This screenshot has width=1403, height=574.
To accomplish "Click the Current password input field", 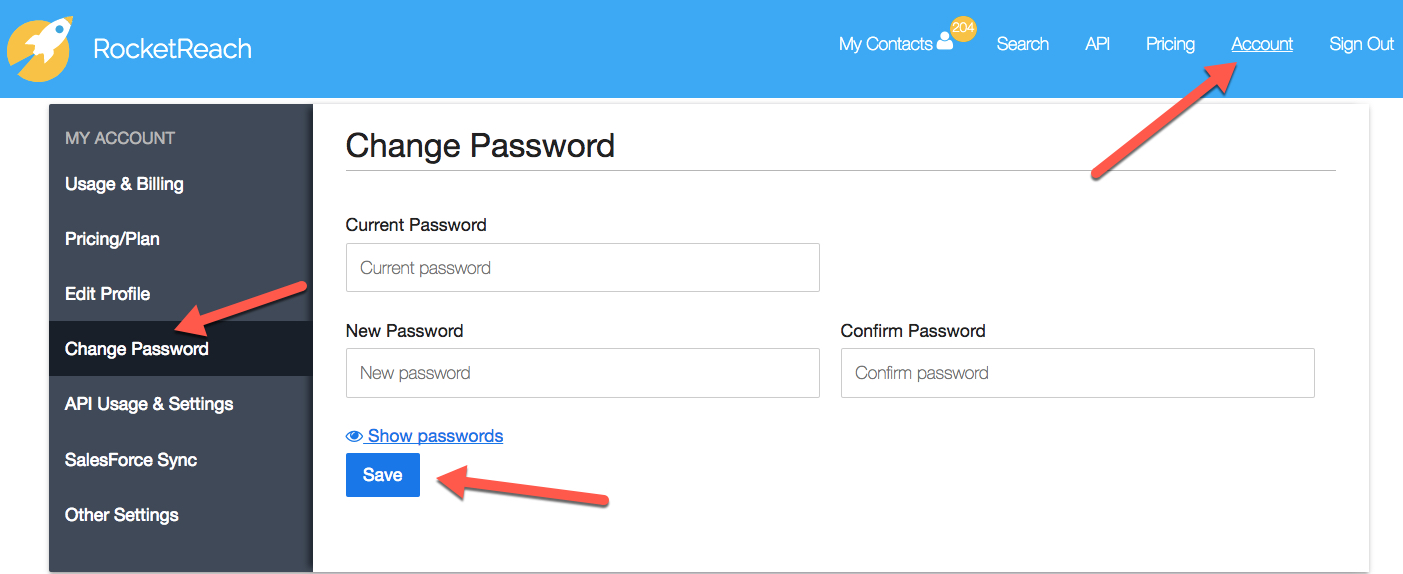I will pyautogui.click(x=583, y=268).
